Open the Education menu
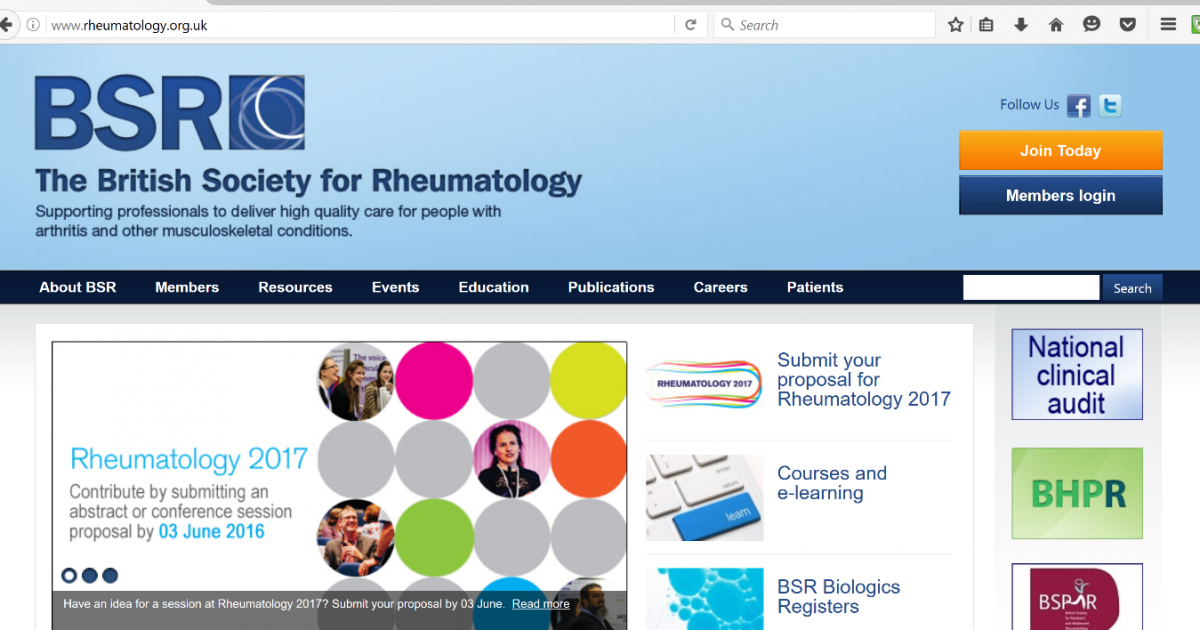The width and height of the screenshot is (1200, 630). point(494,287)
